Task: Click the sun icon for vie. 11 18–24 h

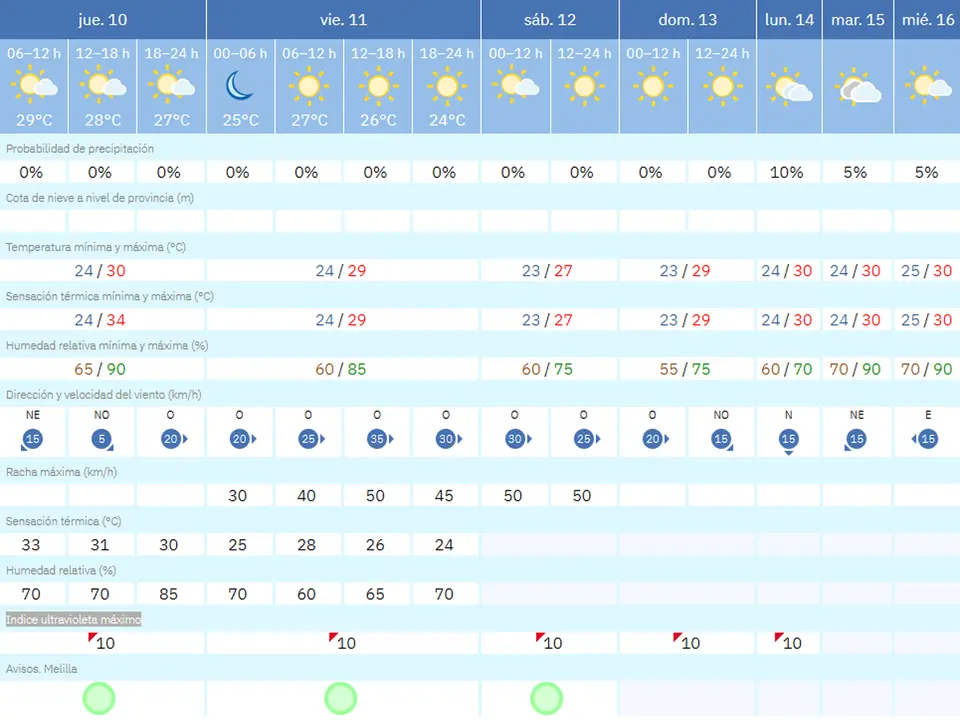Action: 447,87
